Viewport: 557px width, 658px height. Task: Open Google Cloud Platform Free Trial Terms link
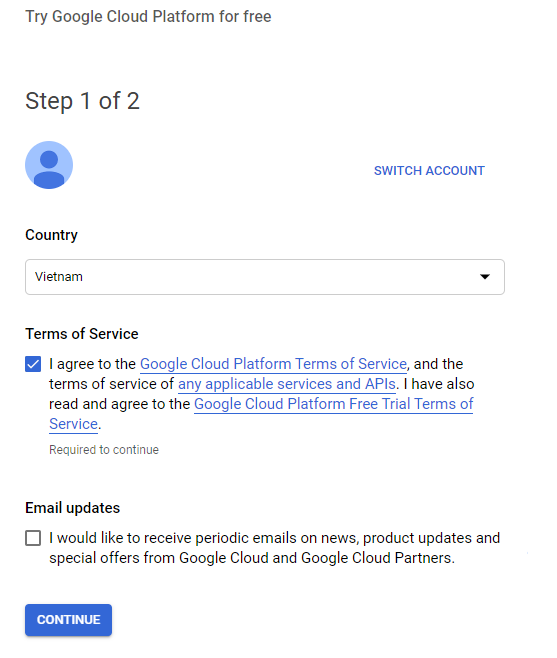coord(333,404)
